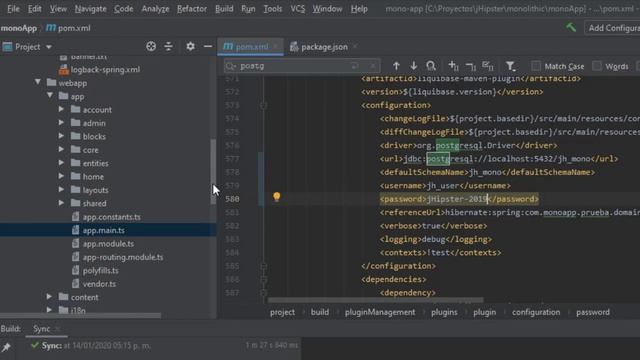Click the monoApp breadcrumb in navigation bar
This screenshot has width=640, height=360.
(19, 28)
